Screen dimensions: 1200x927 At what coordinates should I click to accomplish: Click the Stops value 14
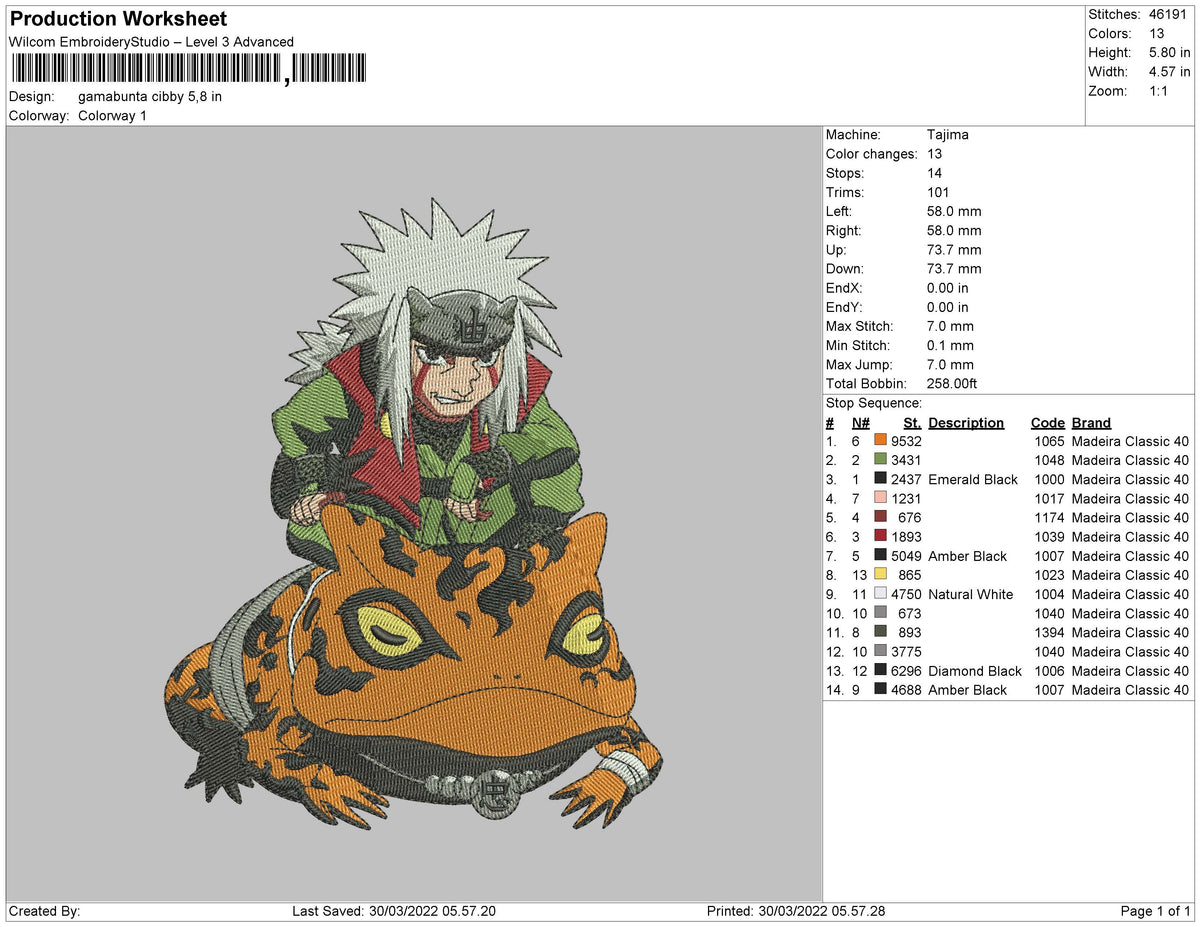tap(935, 174)
